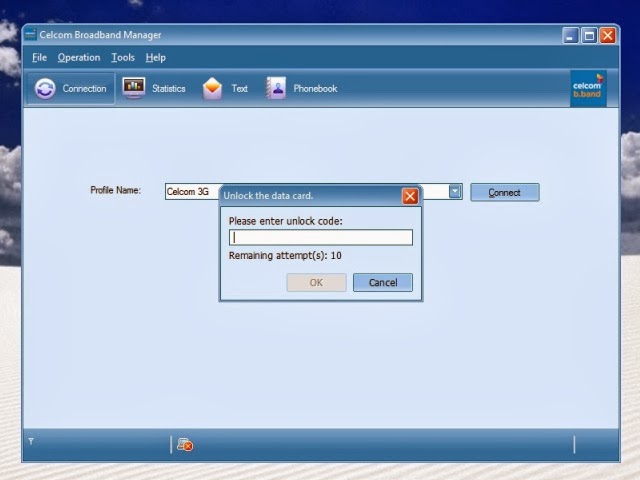Click the OK button in unlock dialog
Image resolution: width=640 pixels, height=480 pixels.
click(316, 282)
